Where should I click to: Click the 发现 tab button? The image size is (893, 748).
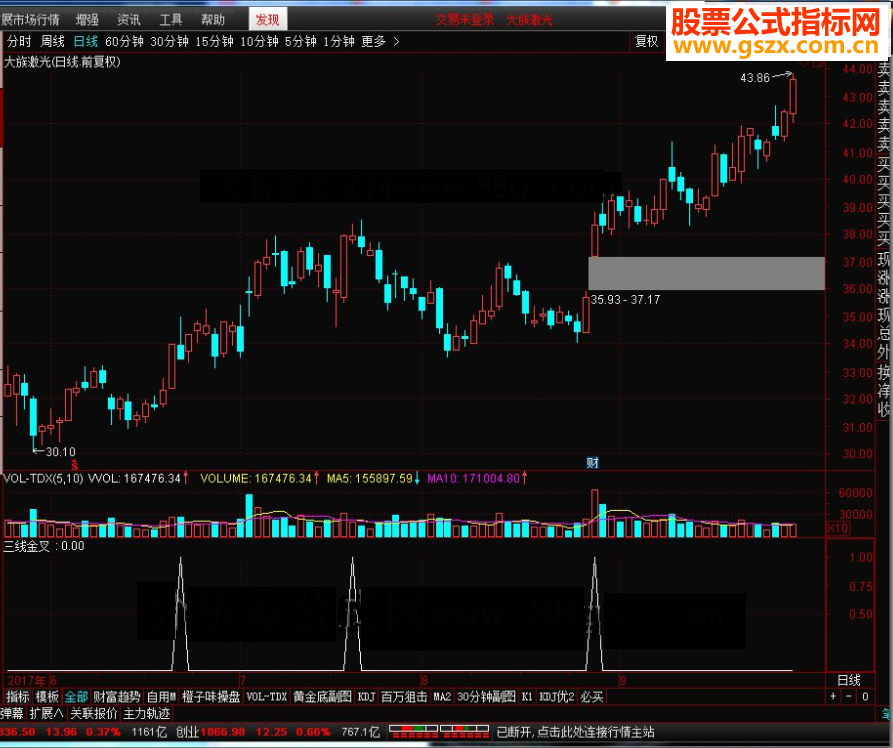click(267, 20)
